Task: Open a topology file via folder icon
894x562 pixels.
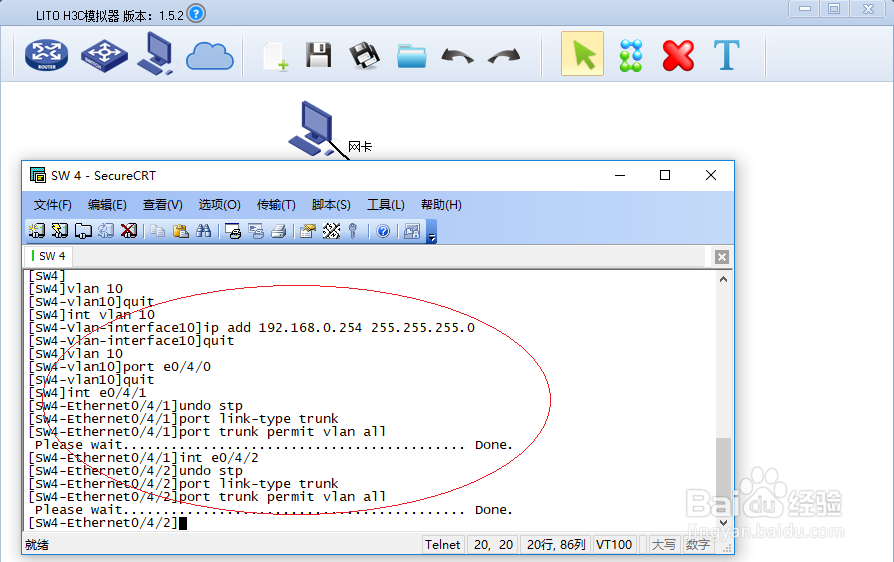Action: coord(412,56)
